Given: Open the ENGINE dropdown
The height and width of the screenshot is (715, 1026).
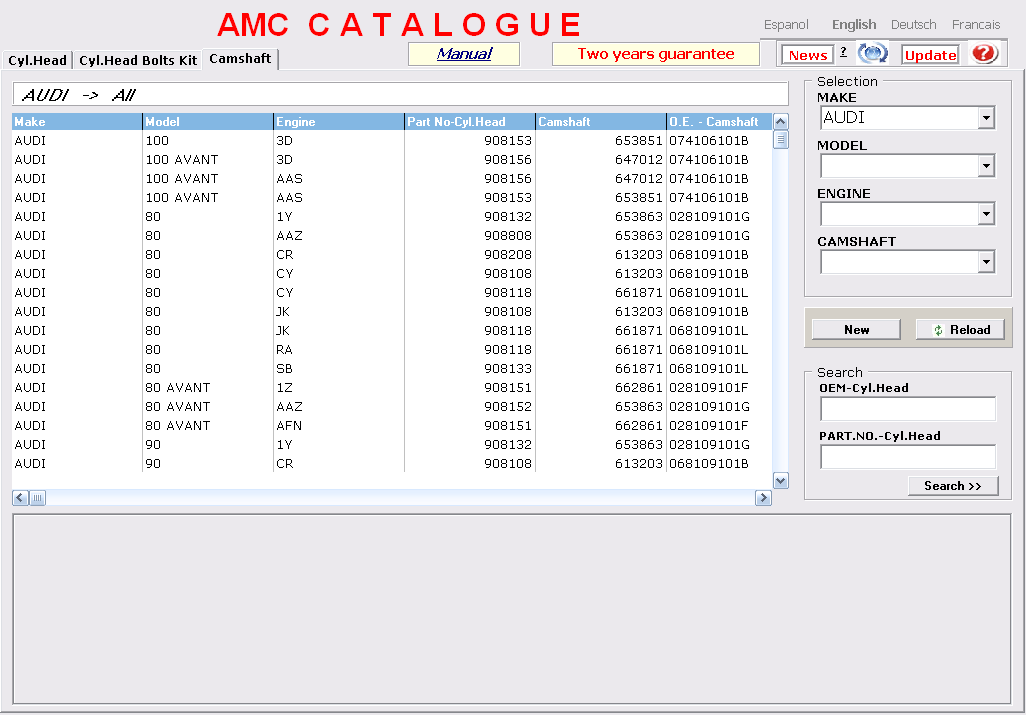Looking at the screenshot, I should [x=986, y=214].
